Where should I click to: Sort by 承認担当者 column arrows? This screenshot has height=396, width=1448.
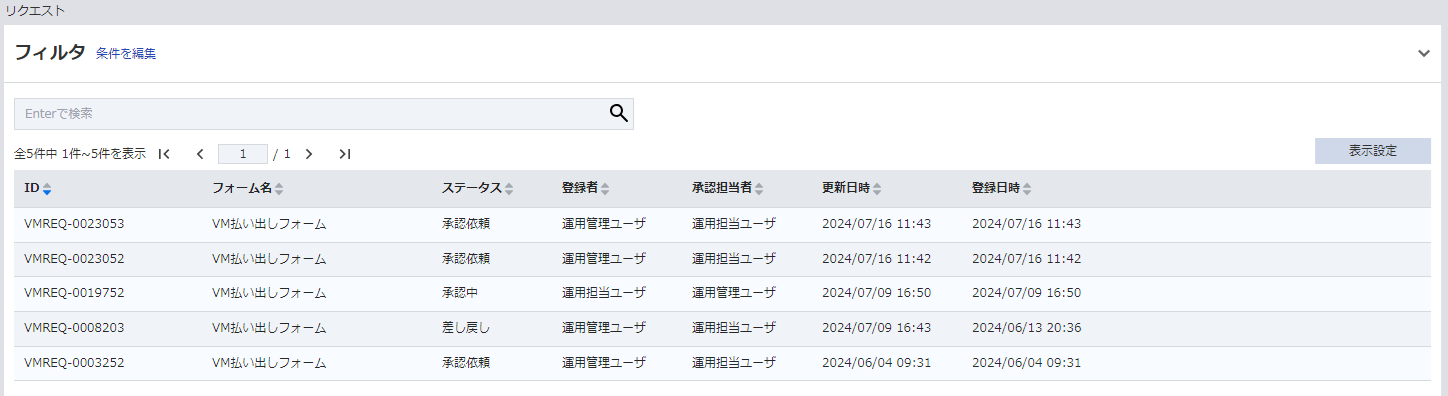coord(760,189)
